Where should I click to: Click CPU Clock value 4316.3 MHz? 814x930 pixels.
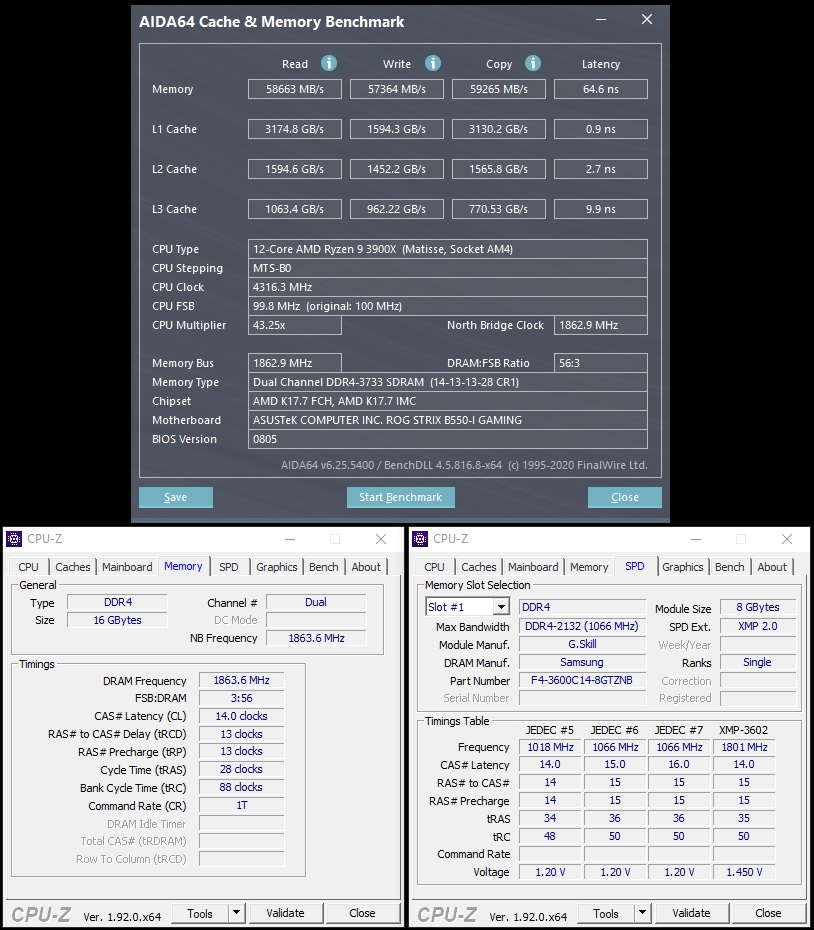pyautogui.click(x=448, y=287)
